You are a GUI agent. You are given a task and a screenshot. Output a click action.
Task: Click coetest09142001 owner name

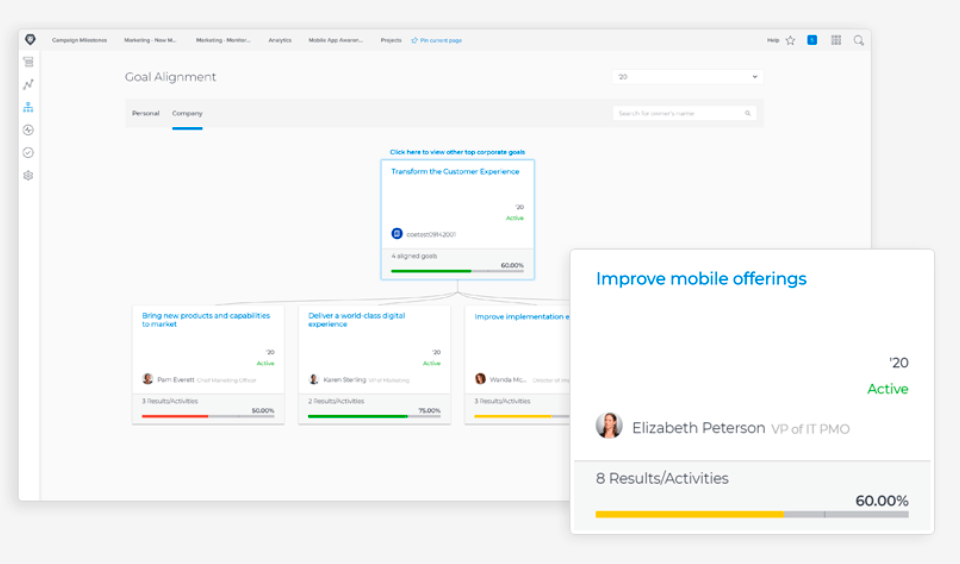pyautogui.click(x=431, y=234)
